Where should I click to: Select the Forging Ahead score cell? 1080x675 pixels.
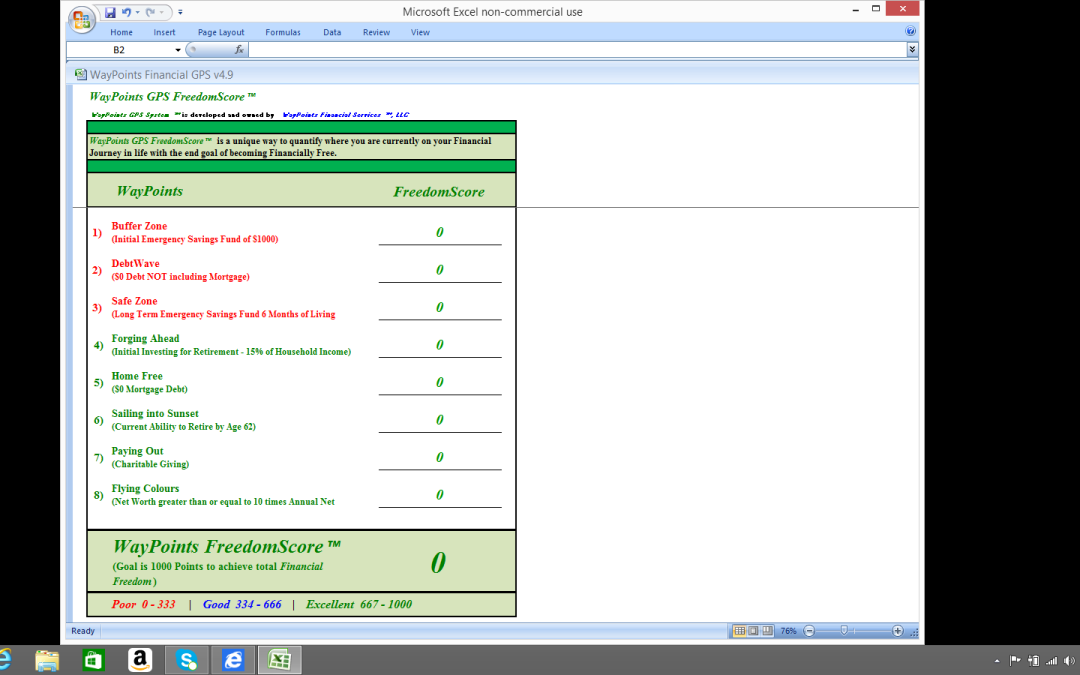click(439, 345)
